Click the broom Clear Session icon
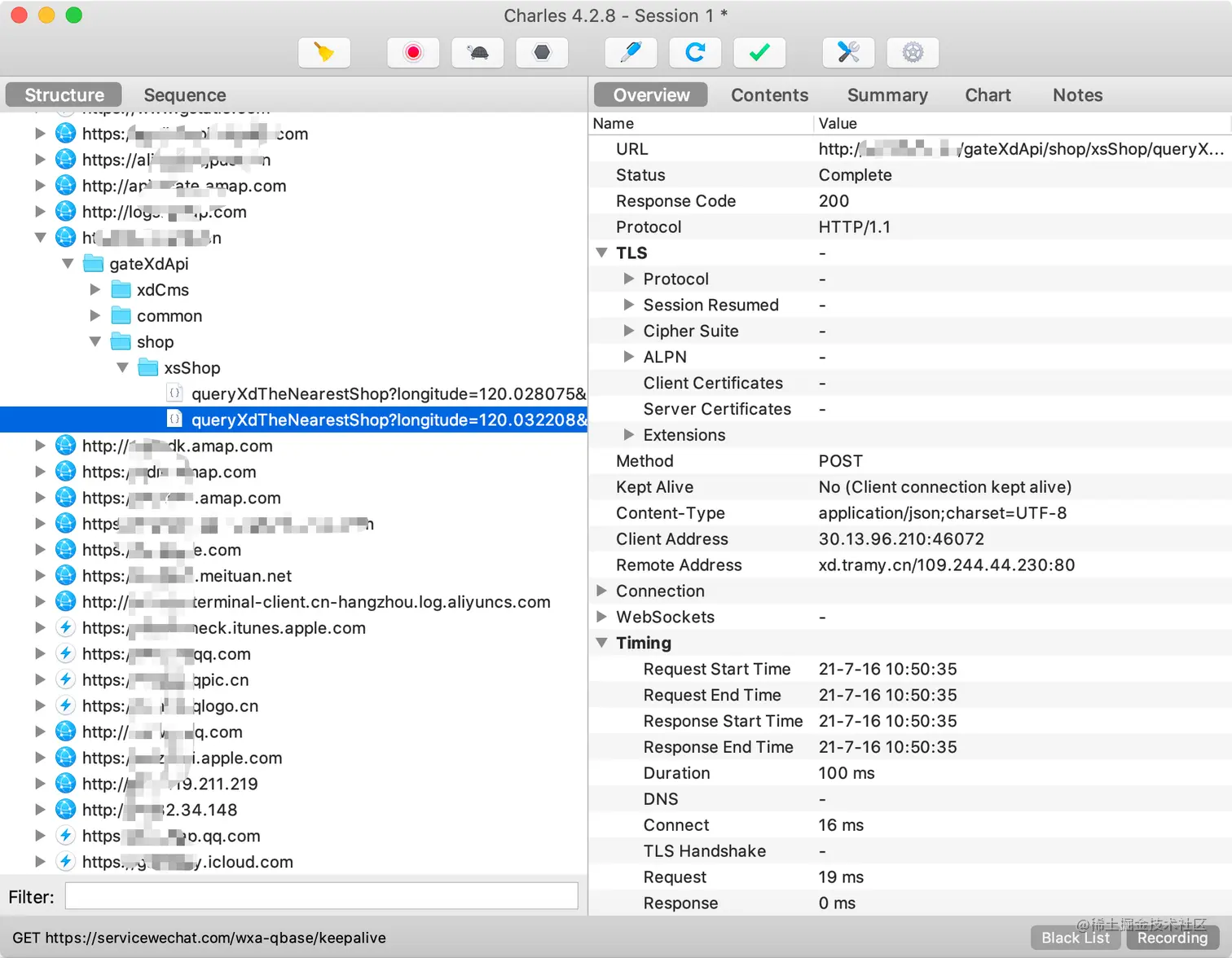 [324, 53]
